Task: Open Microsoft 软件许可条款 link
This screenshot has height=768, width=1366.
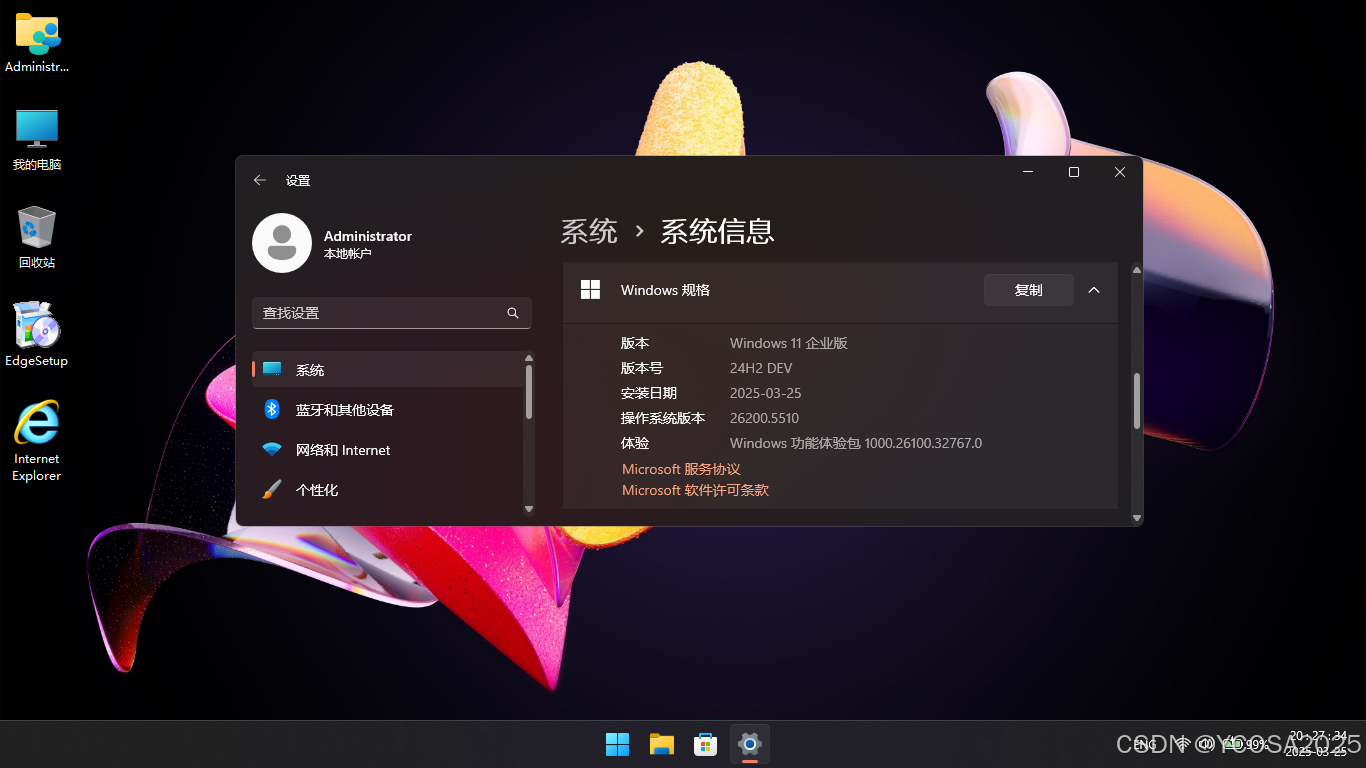Action: click(695, 490)
